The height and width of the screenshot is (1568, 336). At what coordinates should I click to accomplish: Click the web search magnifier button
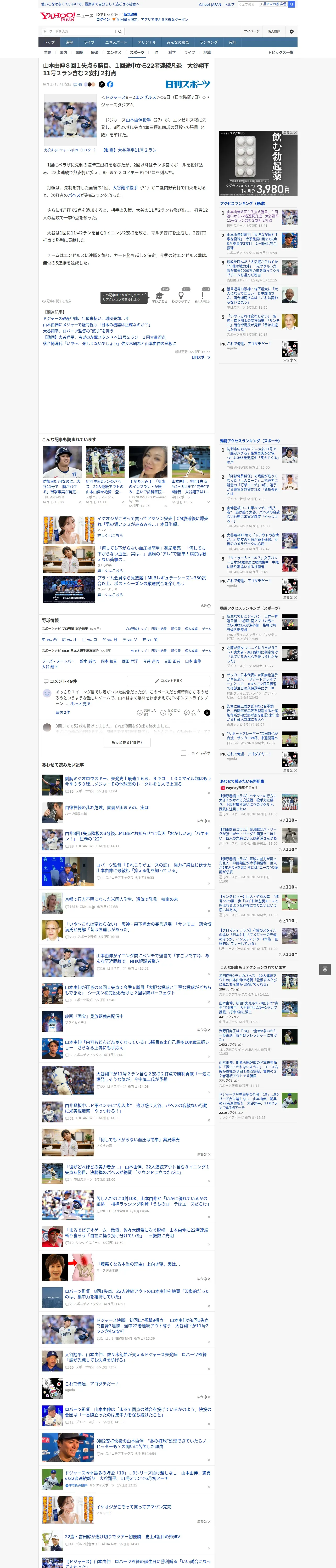pos(292,4)
